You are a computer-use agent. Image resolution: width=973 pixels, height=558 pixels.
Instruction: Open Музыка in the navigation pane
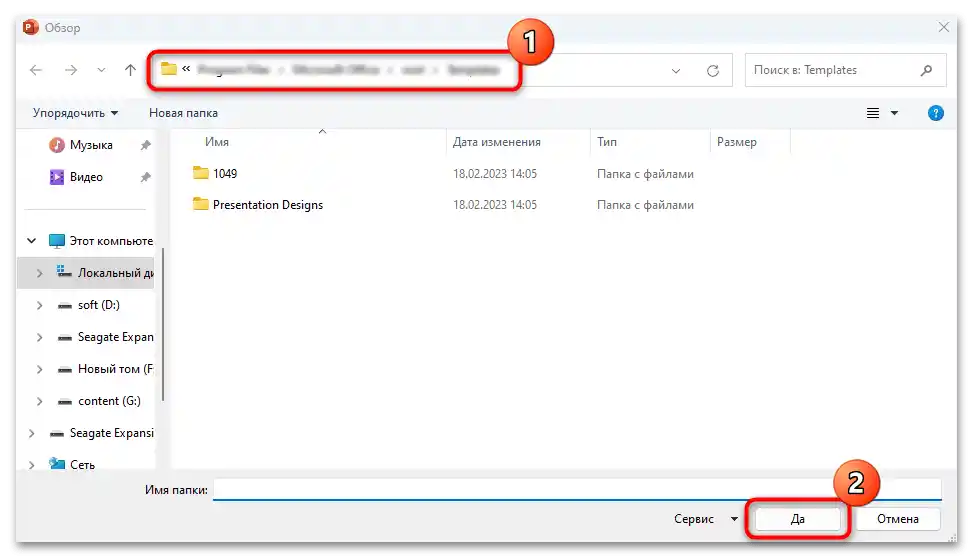coord(91,145)
